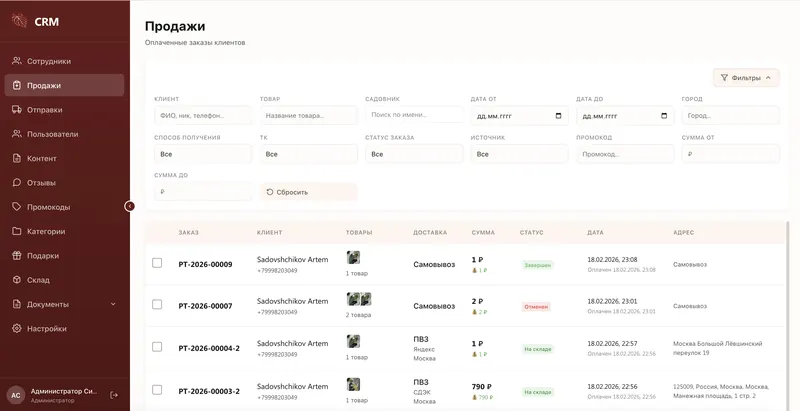
Task: Click the Завершен status badge
Action: pos(537,265)
